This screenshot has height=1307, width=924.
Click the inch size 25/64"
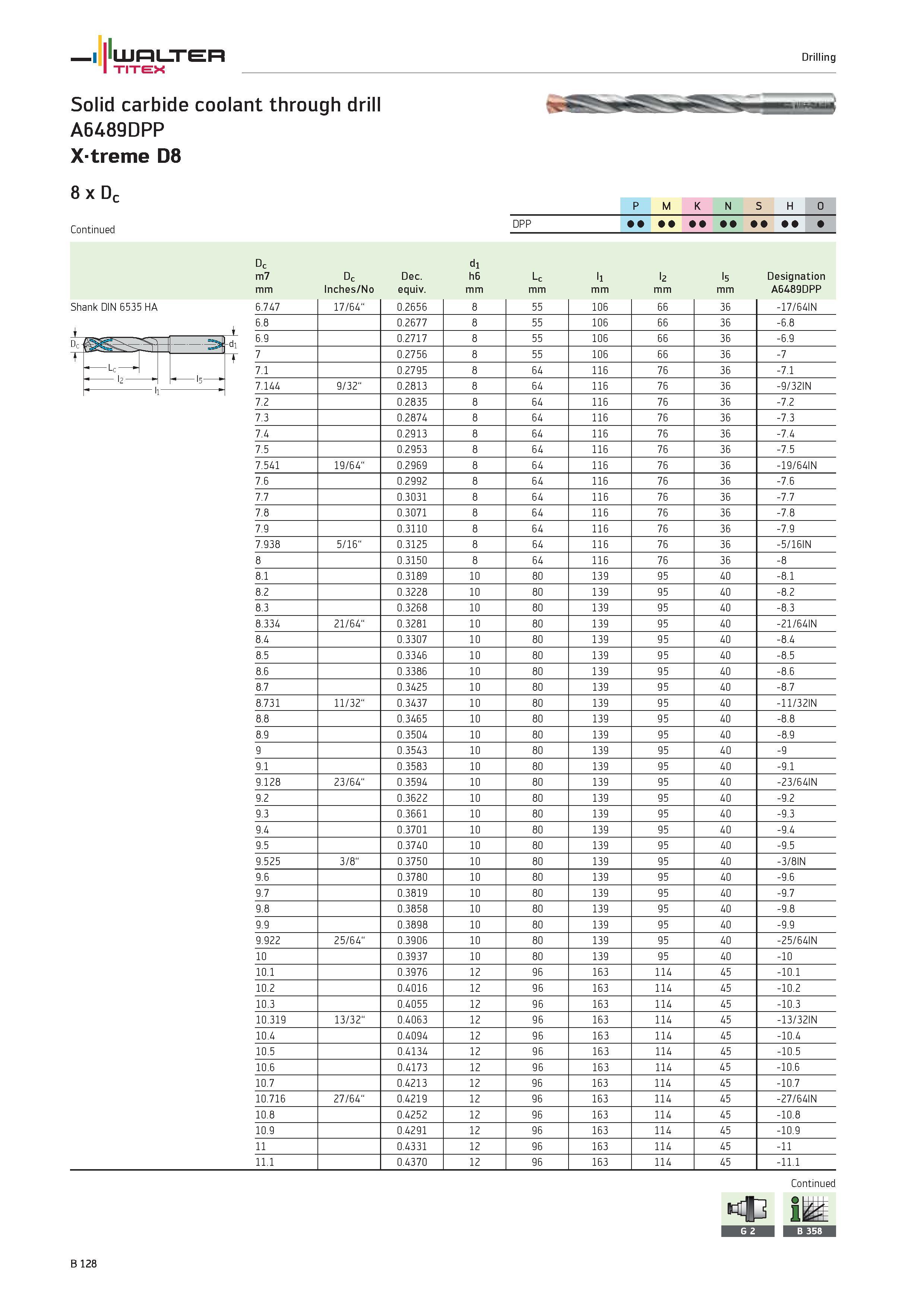[x=349, y=941]
